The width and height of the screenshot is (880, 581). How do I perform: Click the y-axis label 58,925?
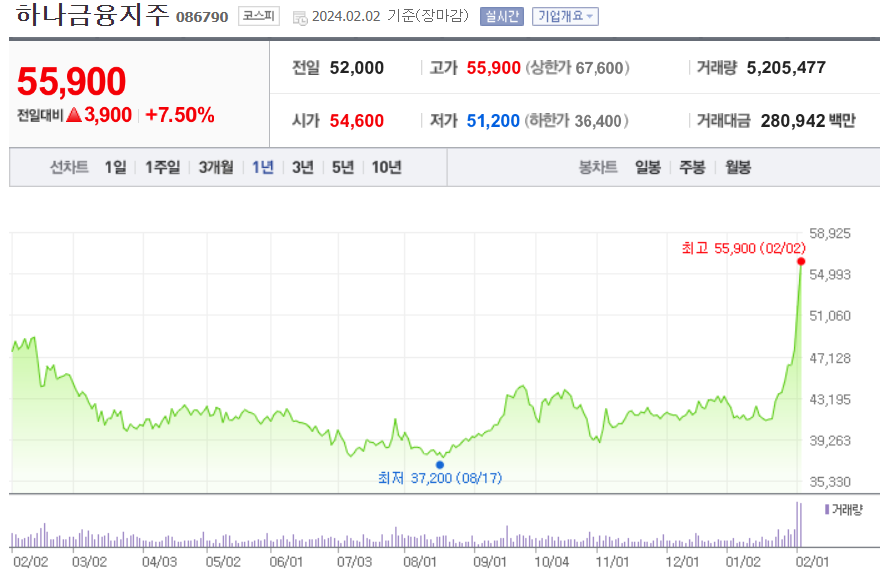[x=830, y=234]
